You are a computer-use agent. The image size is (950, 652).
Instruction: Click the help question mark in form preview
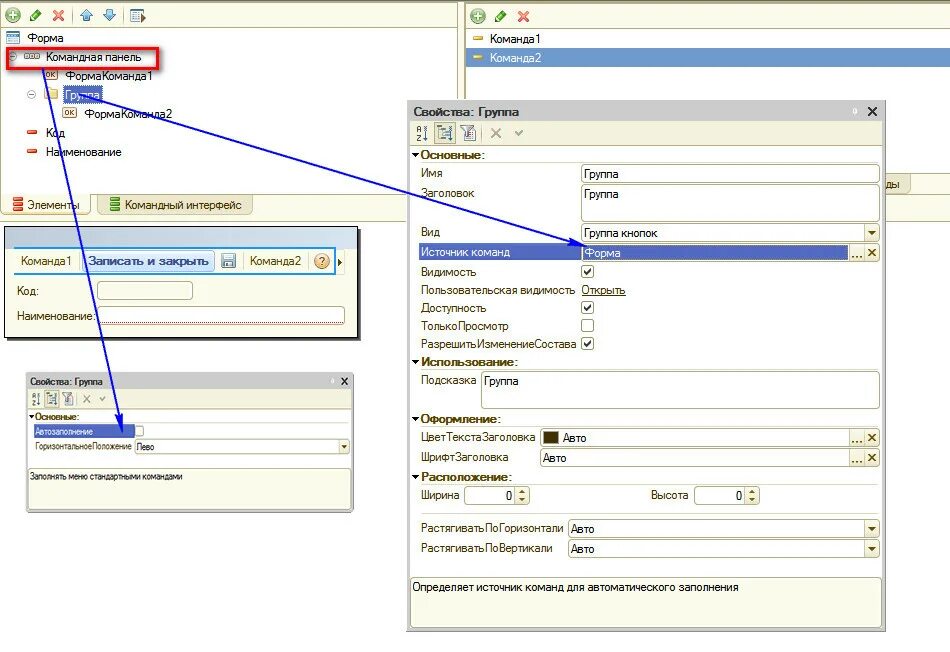tap(322, 261)
